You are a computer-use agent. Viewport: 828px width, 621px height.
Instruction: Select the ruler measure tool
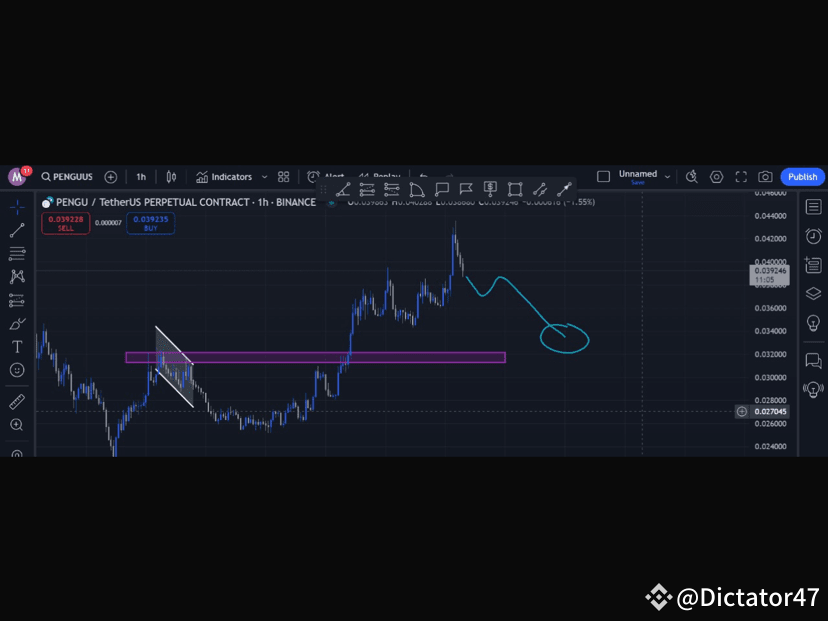17,401
